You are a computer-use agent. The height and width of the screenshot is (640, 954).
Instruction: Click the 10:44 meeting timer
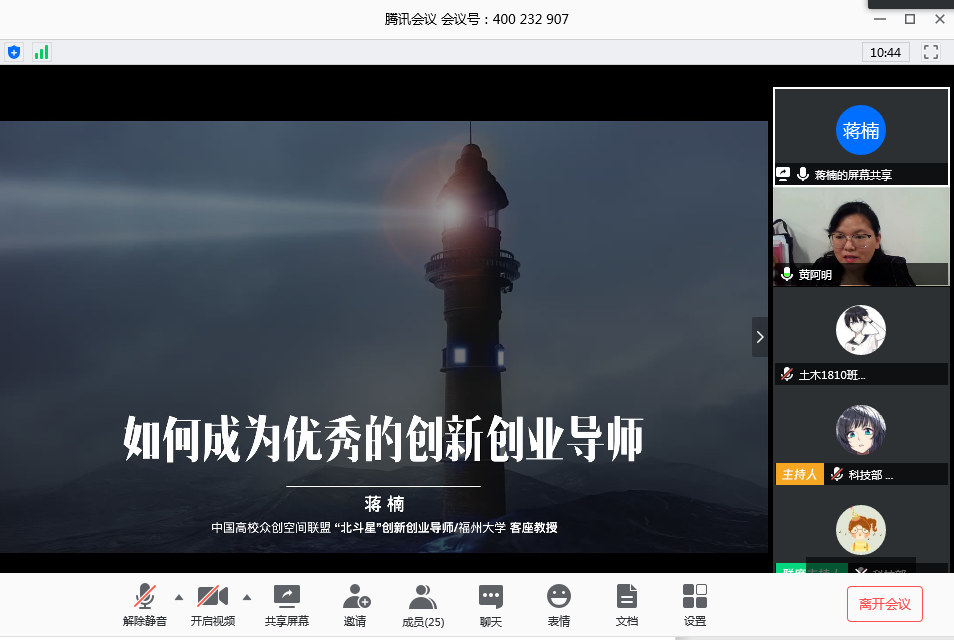click(885, 52)
